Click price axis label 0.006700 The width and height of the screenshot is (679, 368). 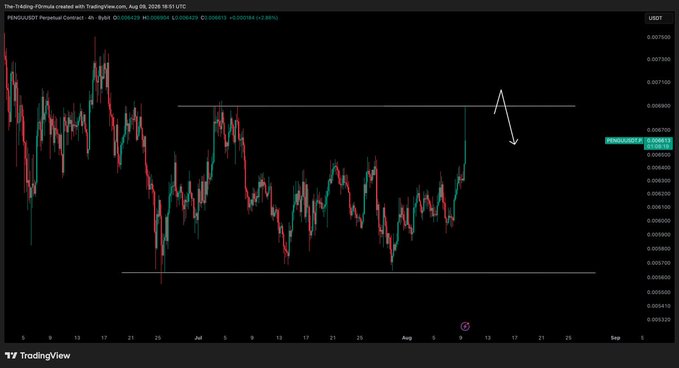coord(658,130)
